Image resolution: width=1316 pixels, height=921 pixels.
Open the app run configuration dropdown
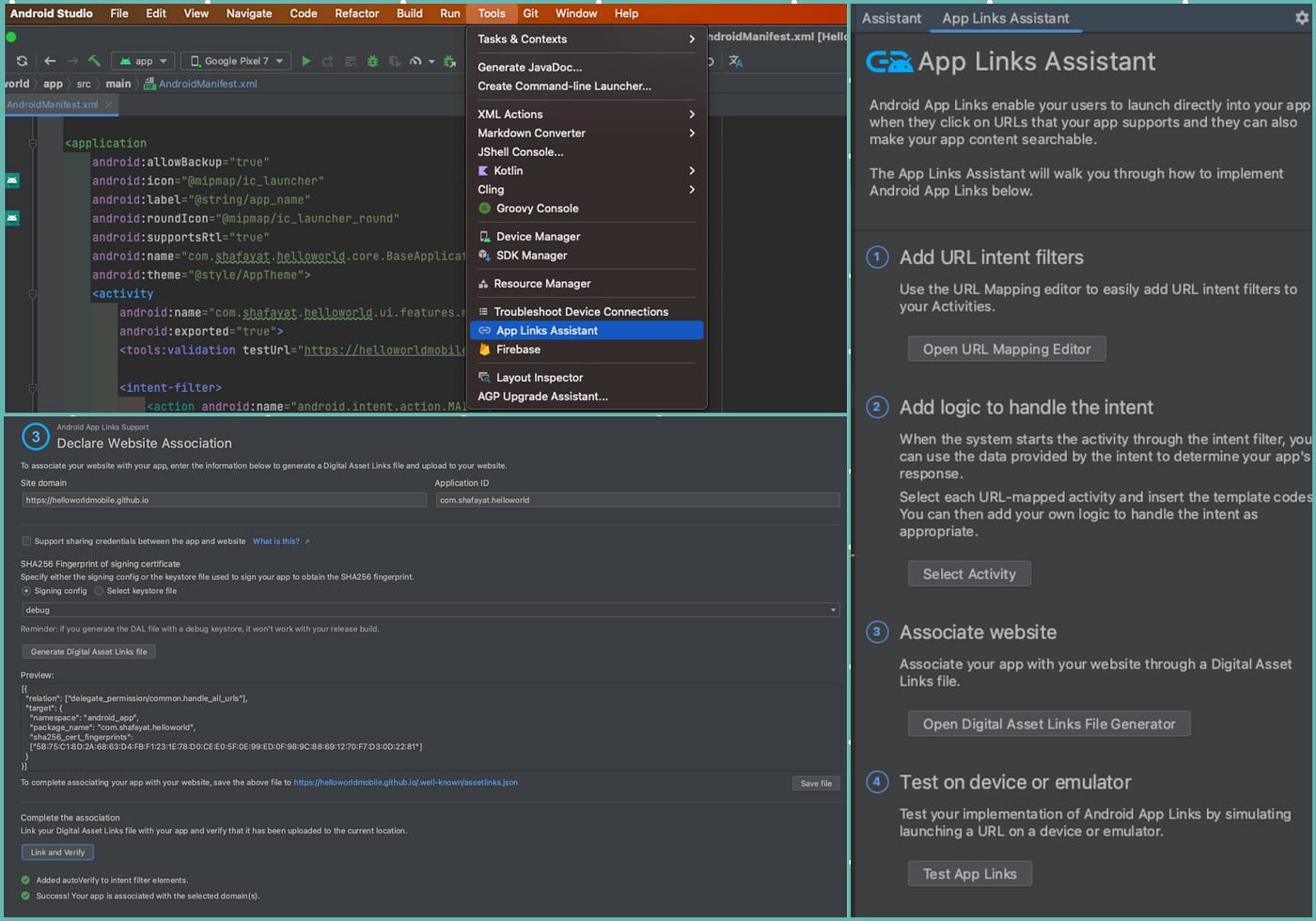143,61
